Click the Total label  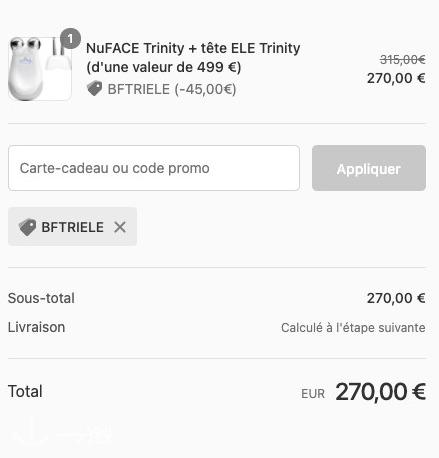point(25,391)
